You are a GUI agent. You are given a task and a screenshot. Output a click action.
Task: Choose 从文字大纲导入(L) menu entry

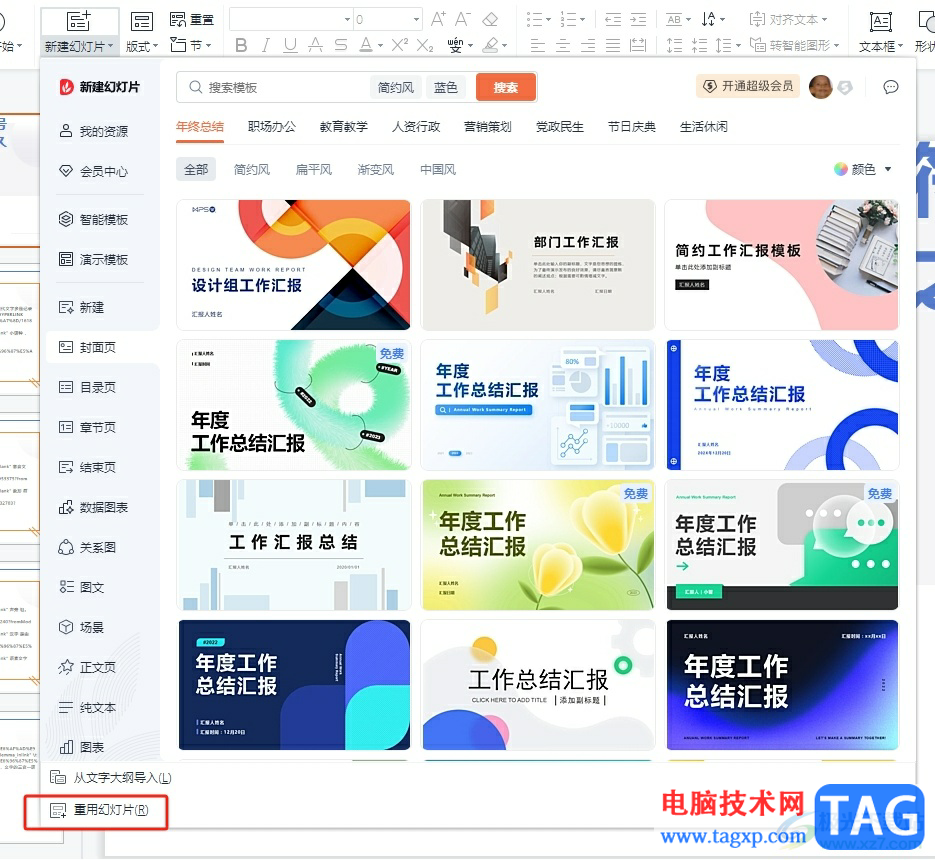(110, 777)
